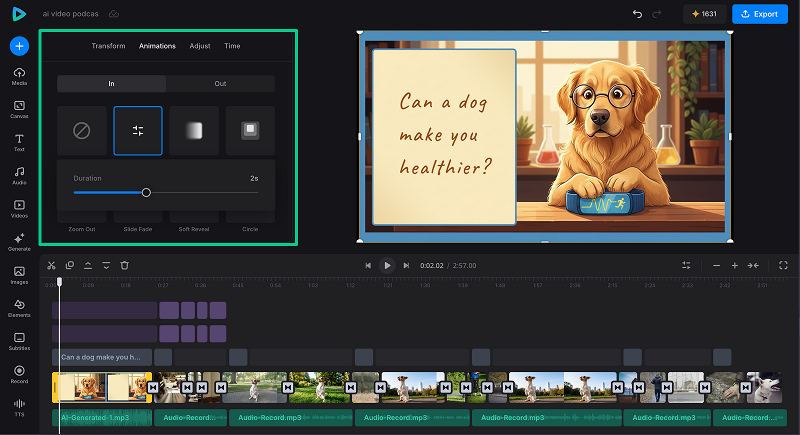Click the timeline playhead marker

click(x=59, y=282)
